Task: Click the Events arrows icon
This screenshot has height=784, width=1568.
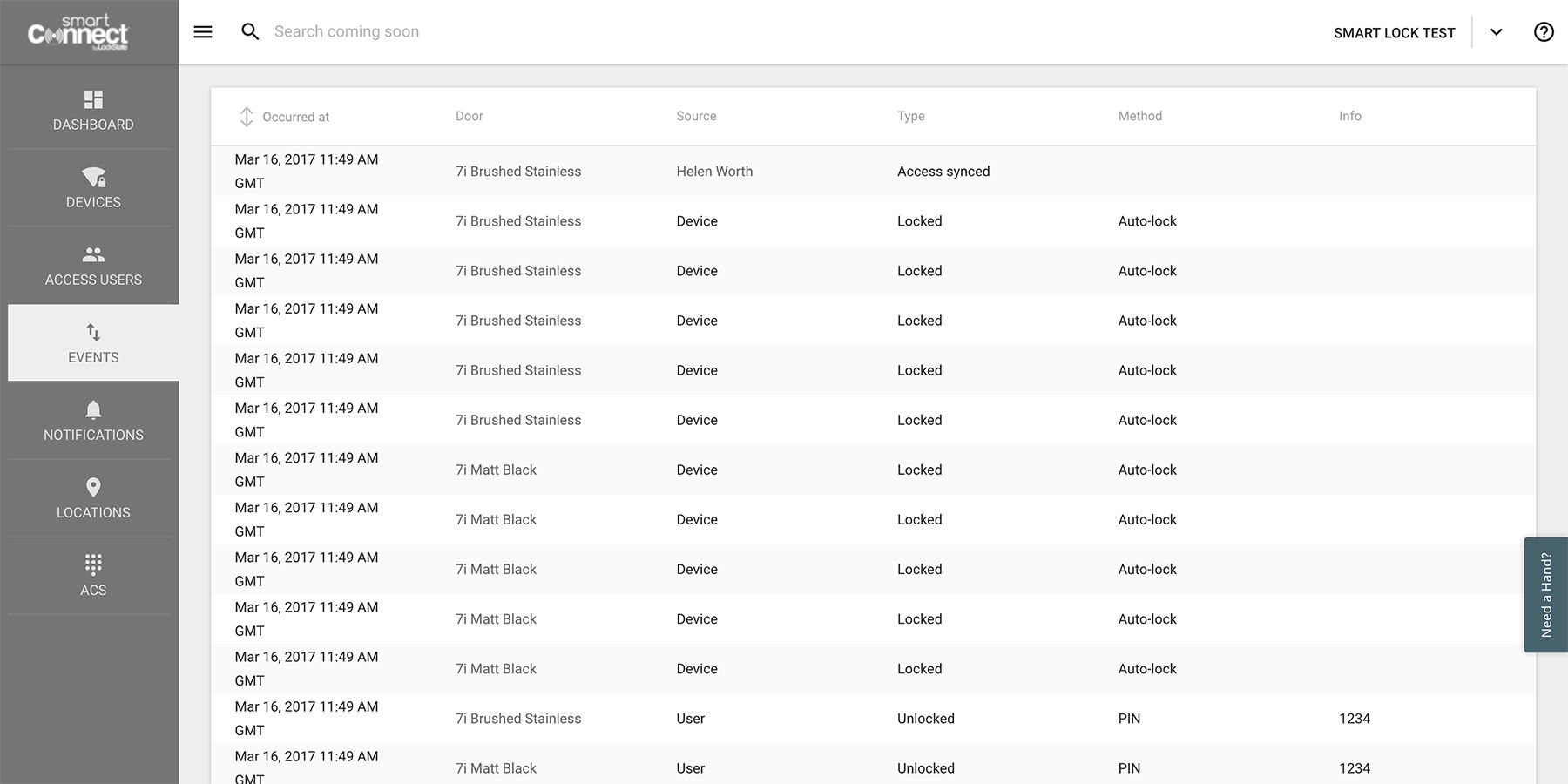Action: [93, 332]
